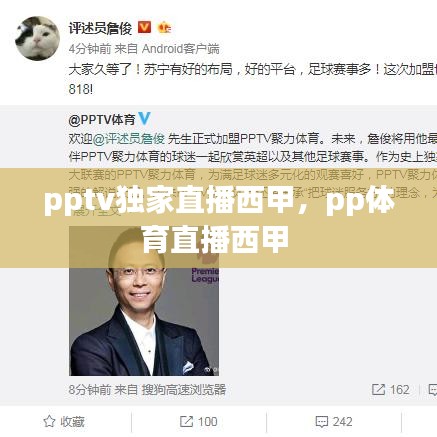Click the repost count 162
Viewport: 437px width, 437px height.
(399, 390)
